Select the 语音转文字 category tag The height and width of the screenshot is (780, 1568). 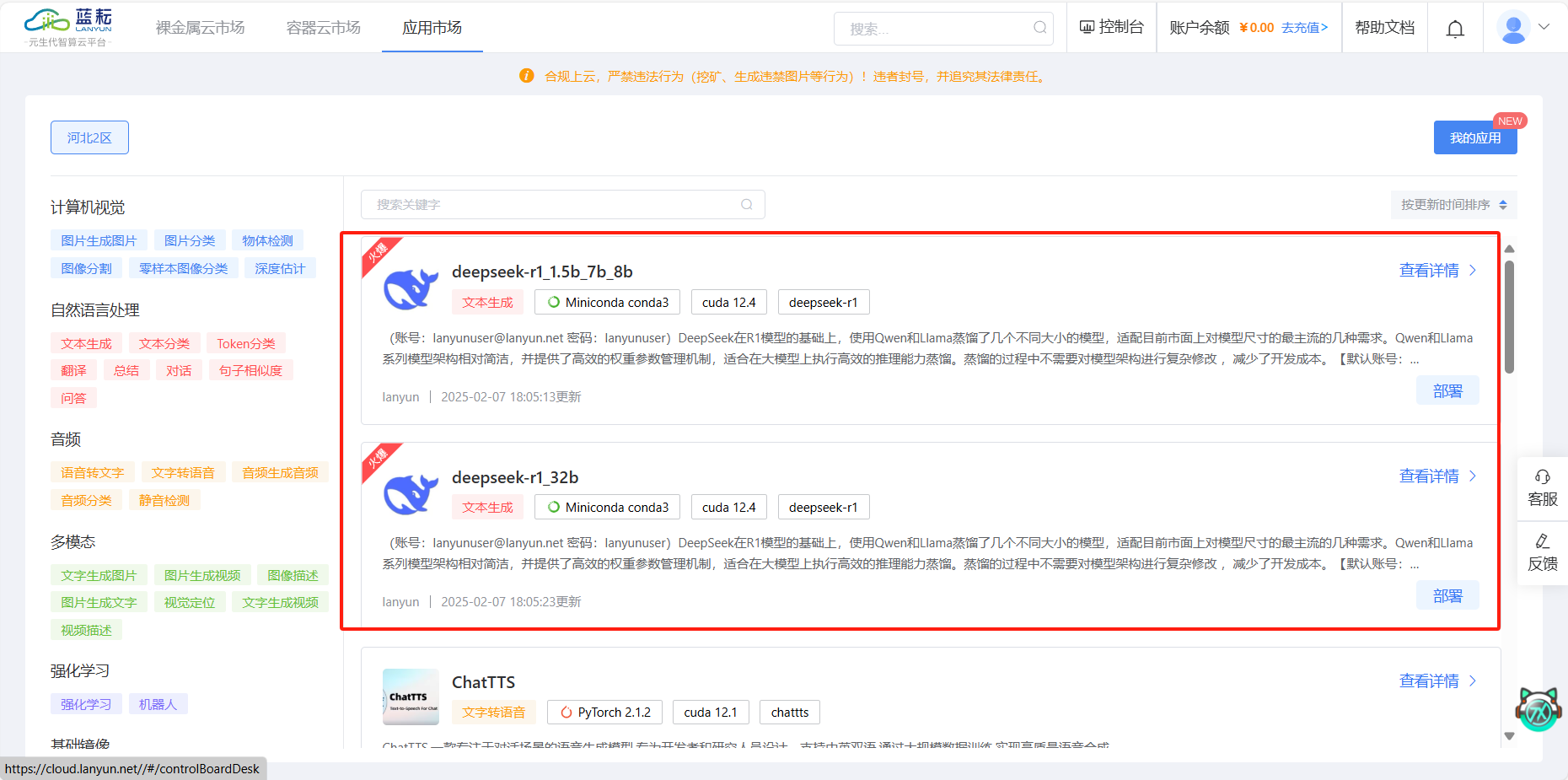[93, 473]
